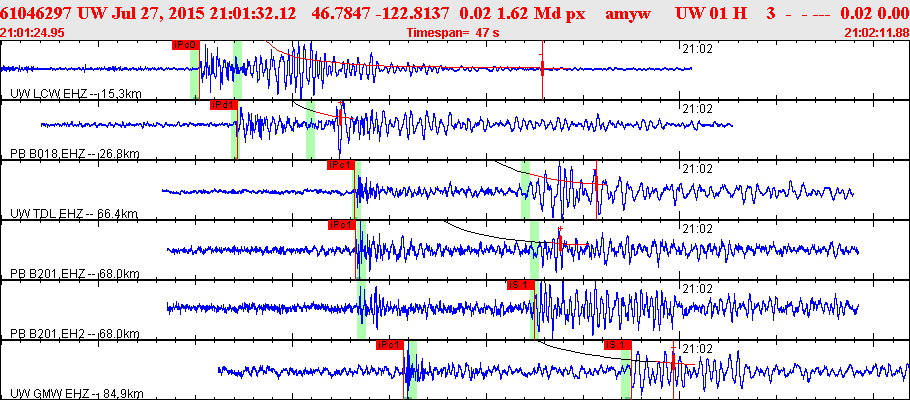Select the iPc1 pick flag on GMW trace
Viewport: 910px width, 400px height.
pyautogui.click(x=389, y=345)
